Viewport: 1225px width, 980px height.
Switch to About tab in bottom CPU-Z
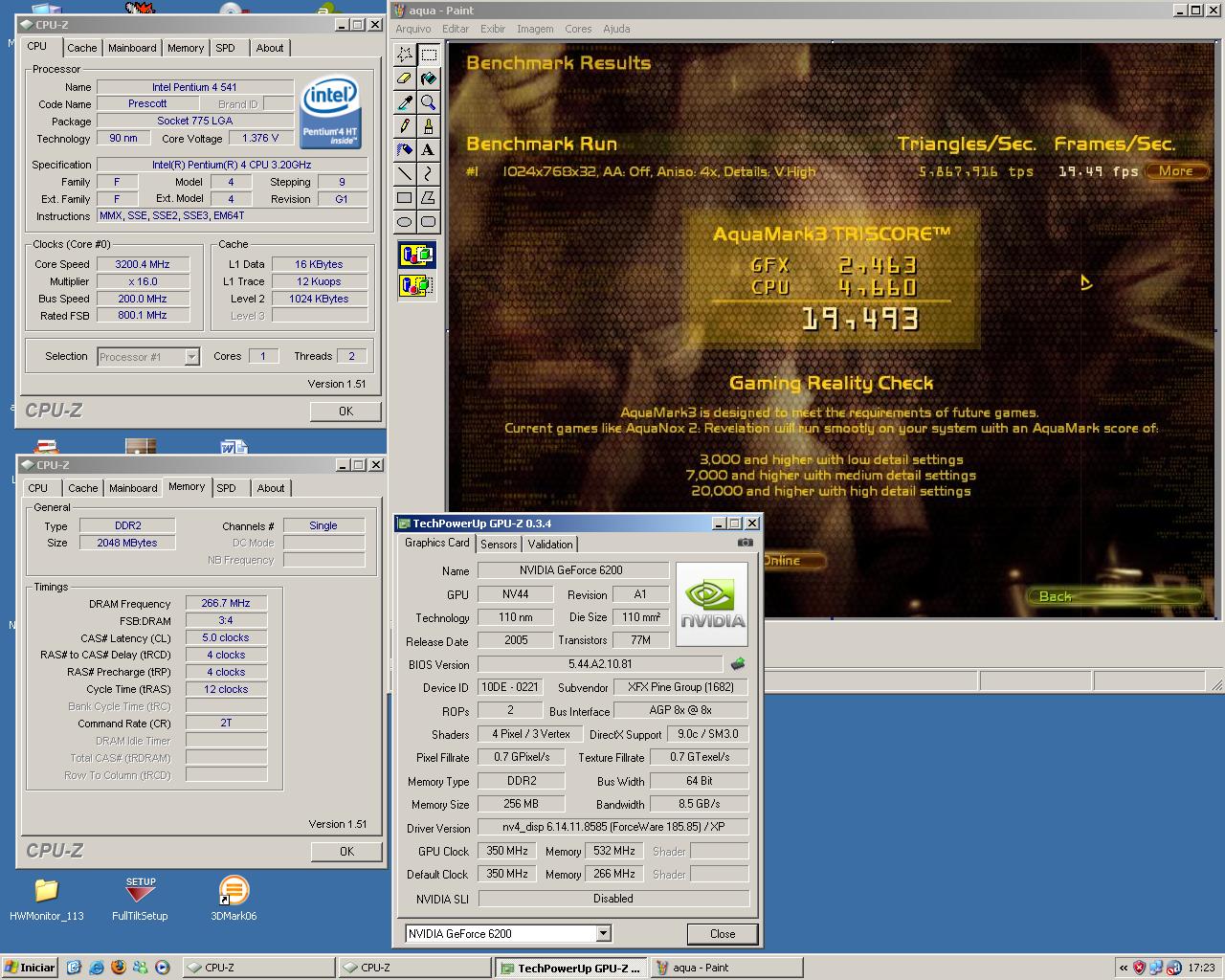(271, 488)
